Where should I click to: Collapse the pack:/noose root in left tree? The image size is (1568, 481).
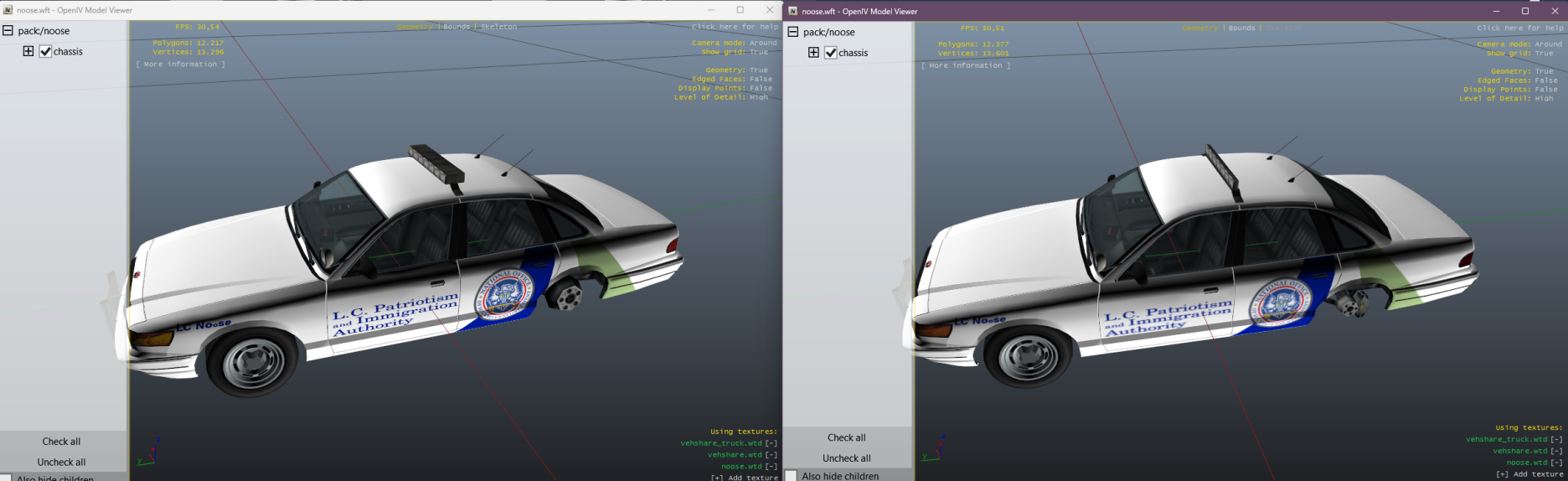(8, 31)
